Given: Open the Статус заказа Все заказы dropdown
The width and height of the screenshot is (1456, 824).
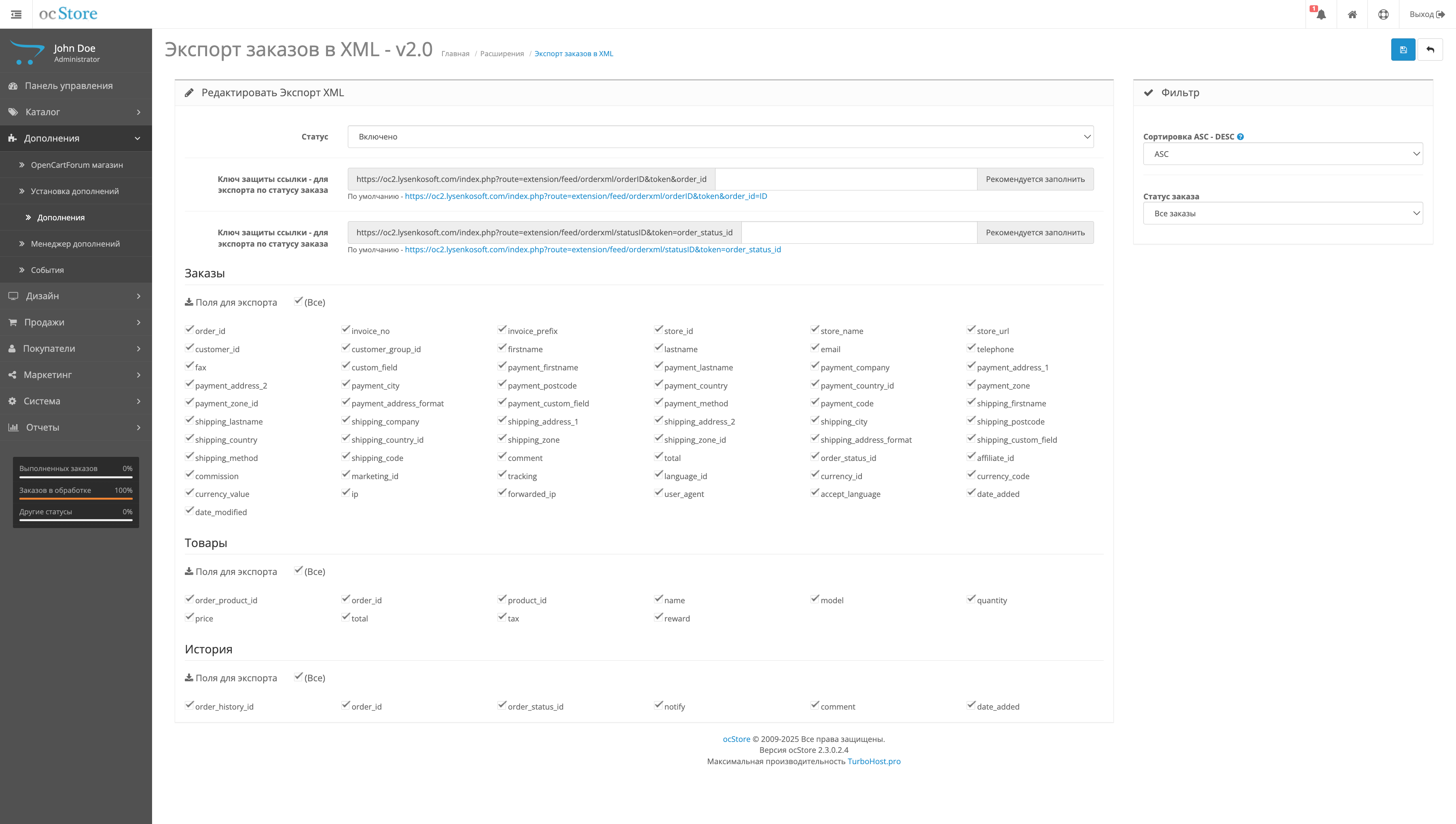Looking at the screenshot, I should (x=1283, y=213).
